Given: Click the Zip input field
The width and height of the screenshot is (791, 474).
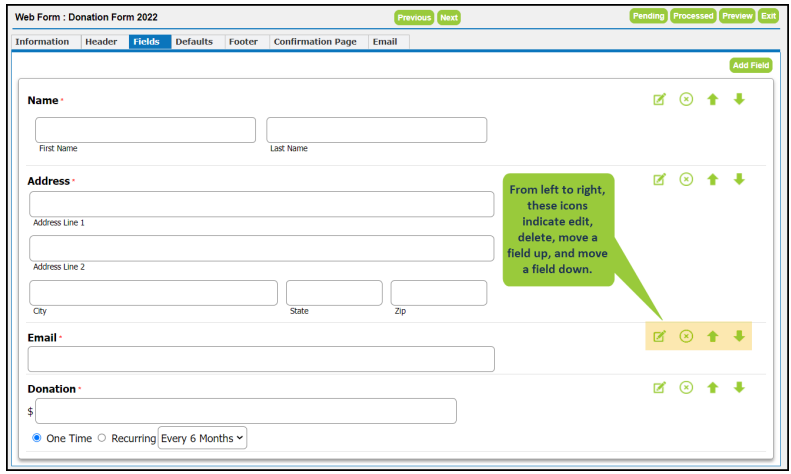Looking at the screenshot, I should pyautogui.click(x=439, y=293).
